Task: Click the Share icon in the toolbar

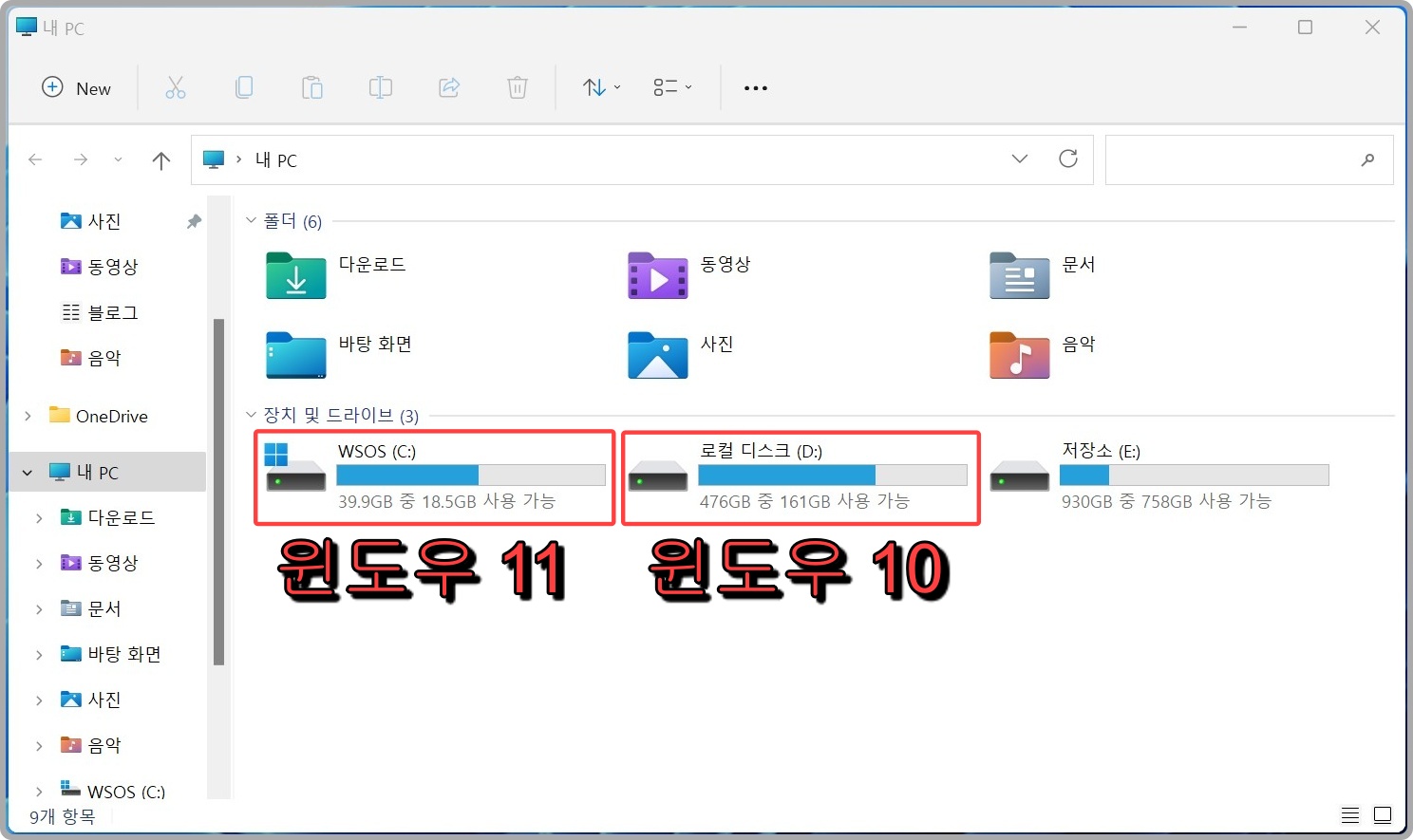Action: click(x=449, y=87)
